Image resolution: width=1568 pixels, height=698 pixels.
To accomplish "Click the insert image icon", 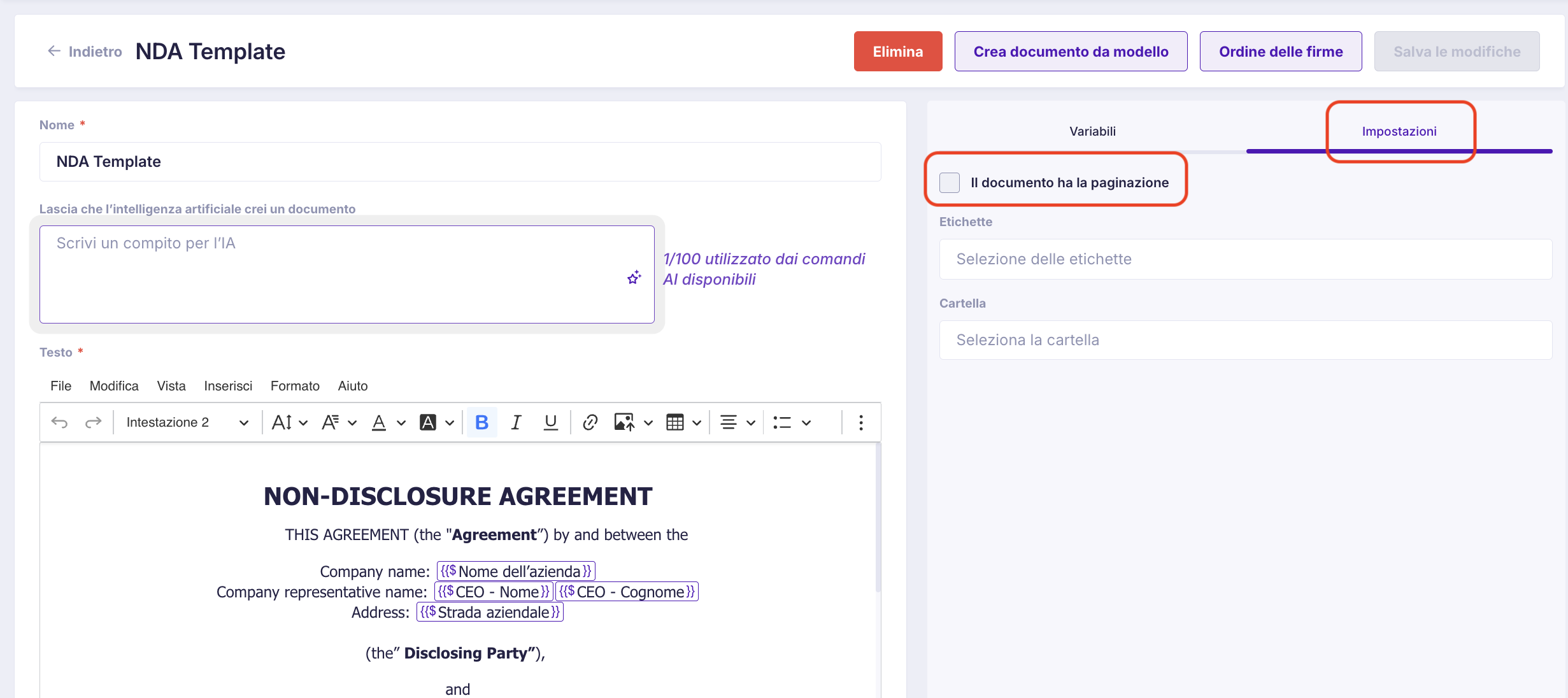I will [x=624, y=422].
